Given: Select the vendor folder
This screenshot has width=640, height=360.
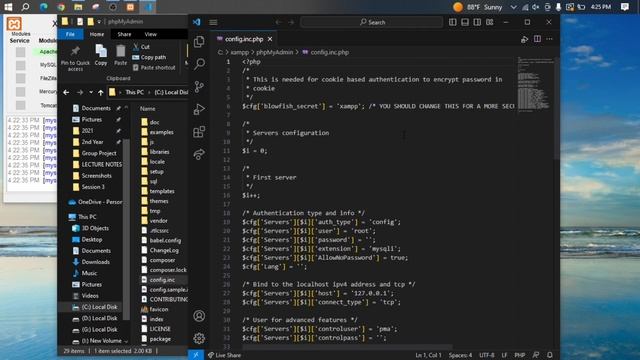Looking at the screenshot, I should tap(154, 220).
